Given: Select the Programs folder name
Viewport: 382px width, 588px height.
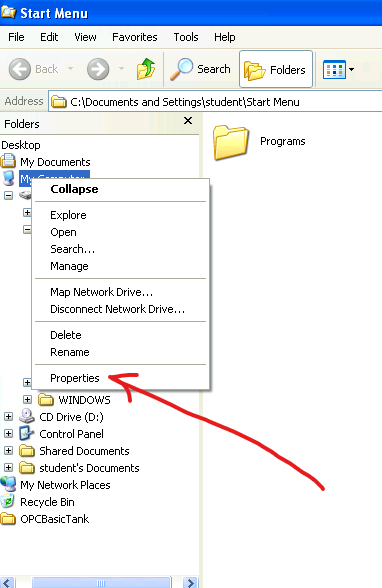Looking at the screenshot, I should click(x=283, y=141).
